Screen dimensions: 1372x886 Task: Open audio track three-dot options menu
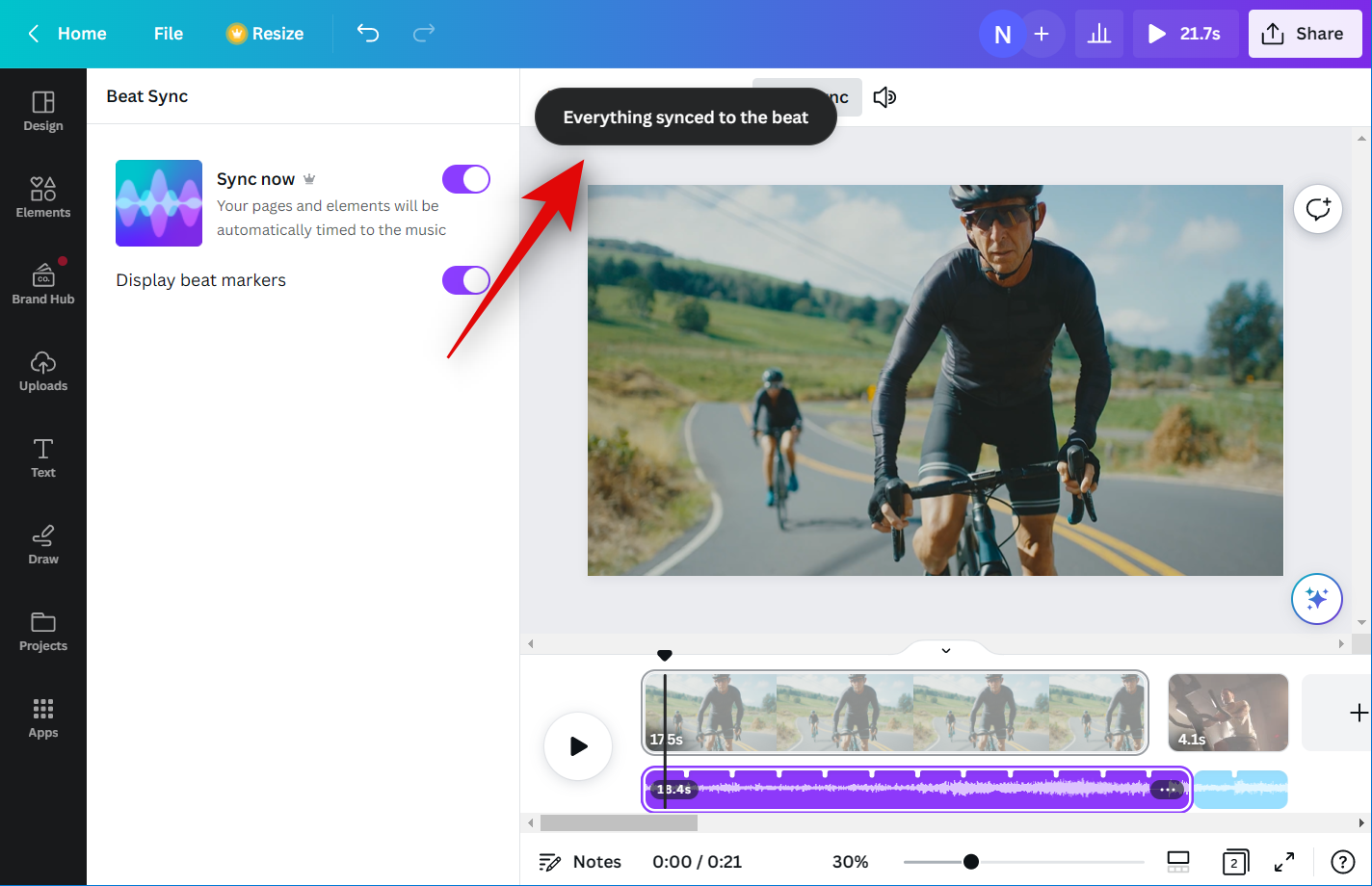[x=1168, y=790]
